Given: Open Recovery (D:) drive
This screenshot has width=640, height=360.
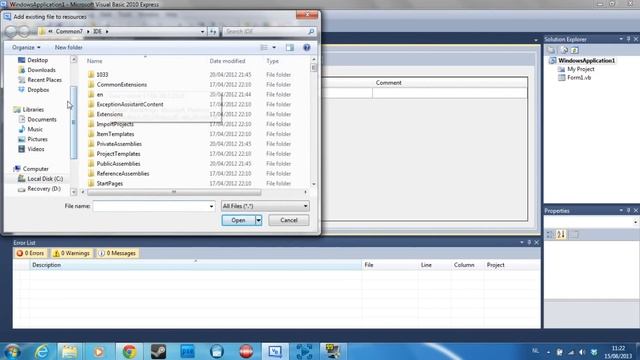Looking at the screenshot, I should click(44, 189).
